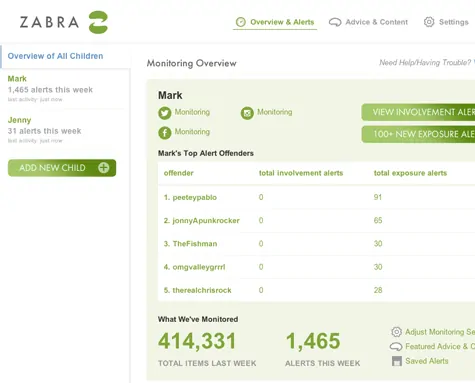Click exposure count 30 for TheFishman
The width and height of the screenshot is (475, 383).
pos(378,244)
